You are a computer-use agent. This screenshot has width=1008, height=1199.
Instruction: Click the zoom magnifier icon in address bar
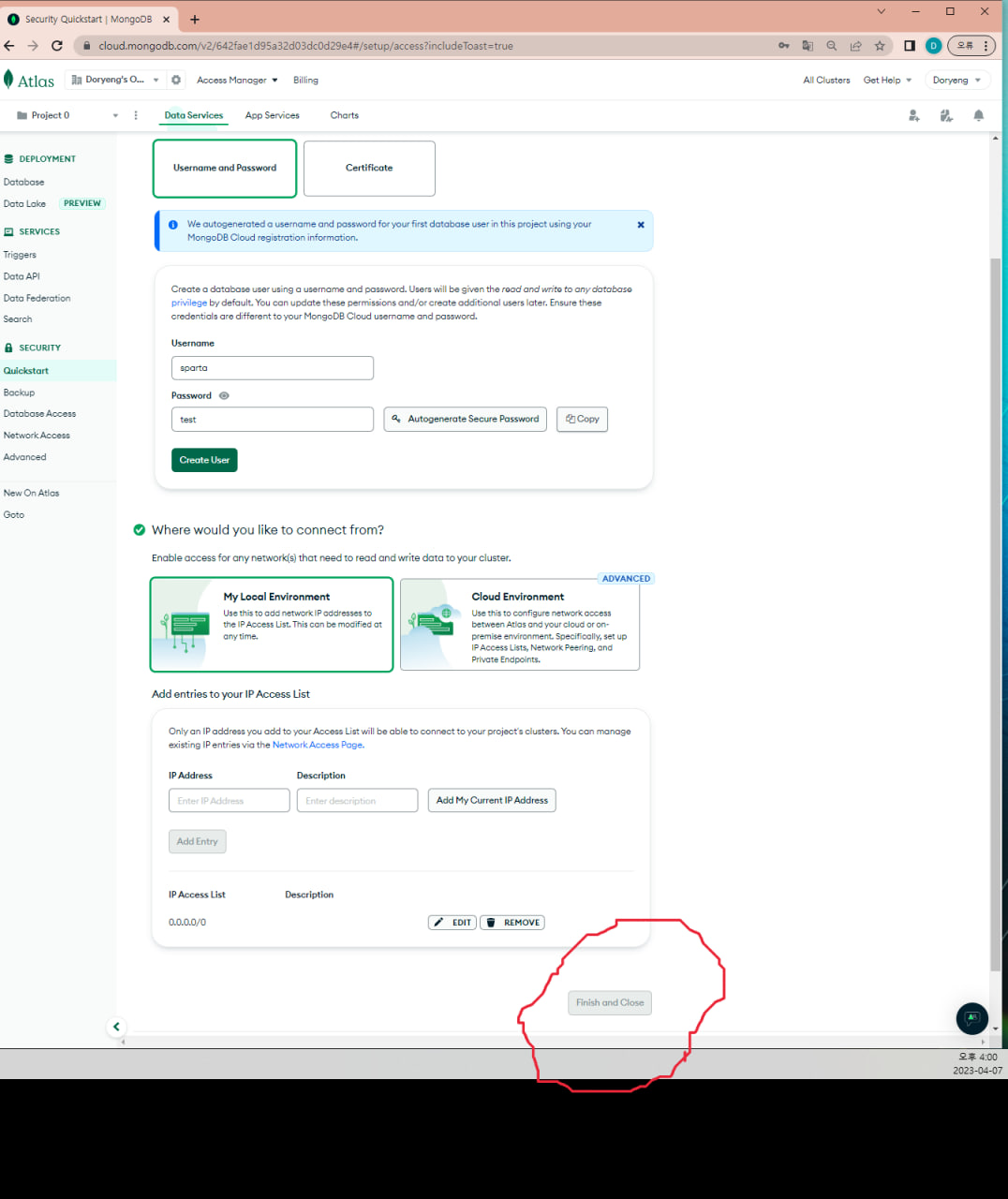pos(832,45)
